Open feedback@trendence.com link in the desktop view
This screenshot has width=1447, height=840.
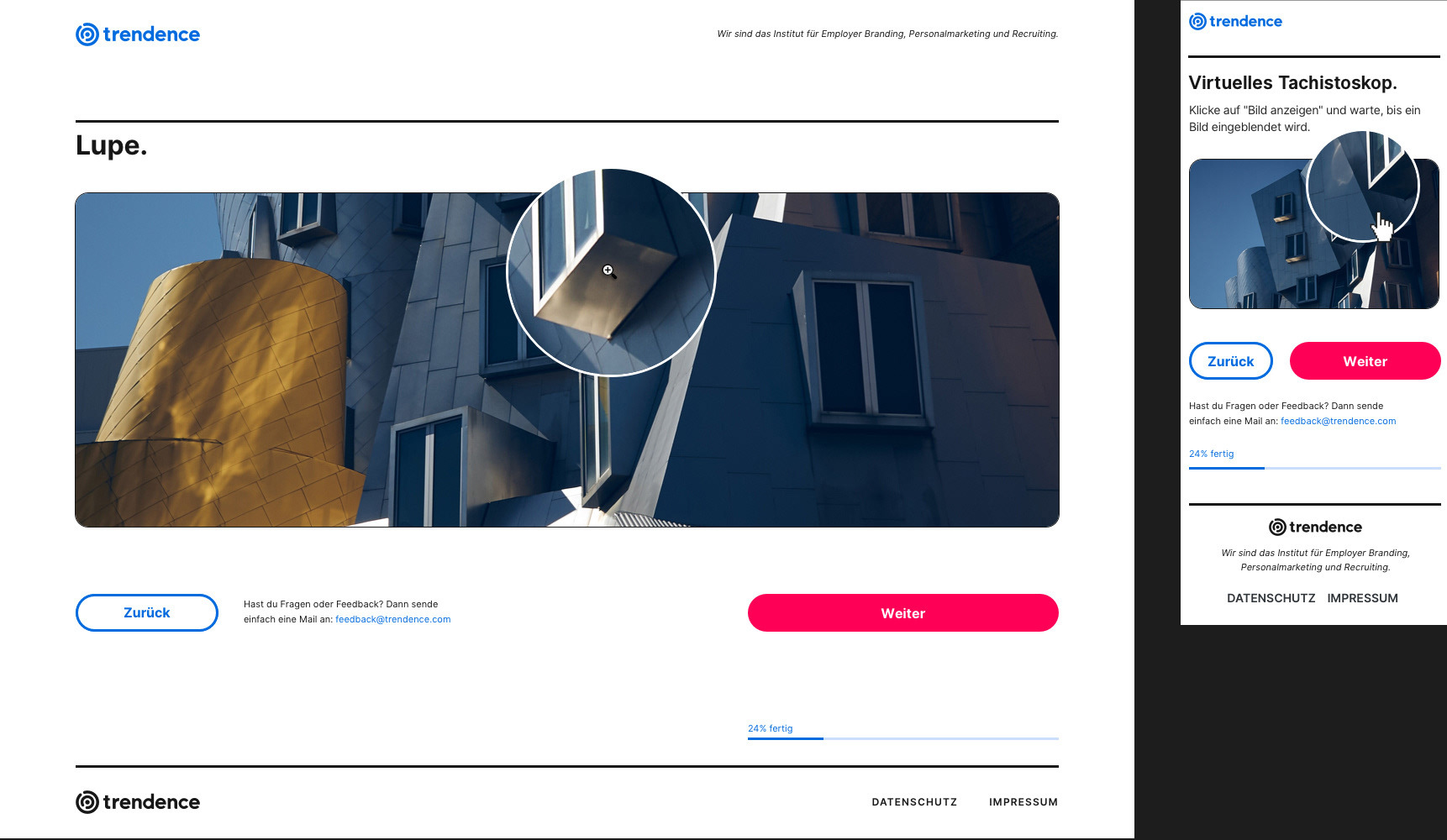393,619
